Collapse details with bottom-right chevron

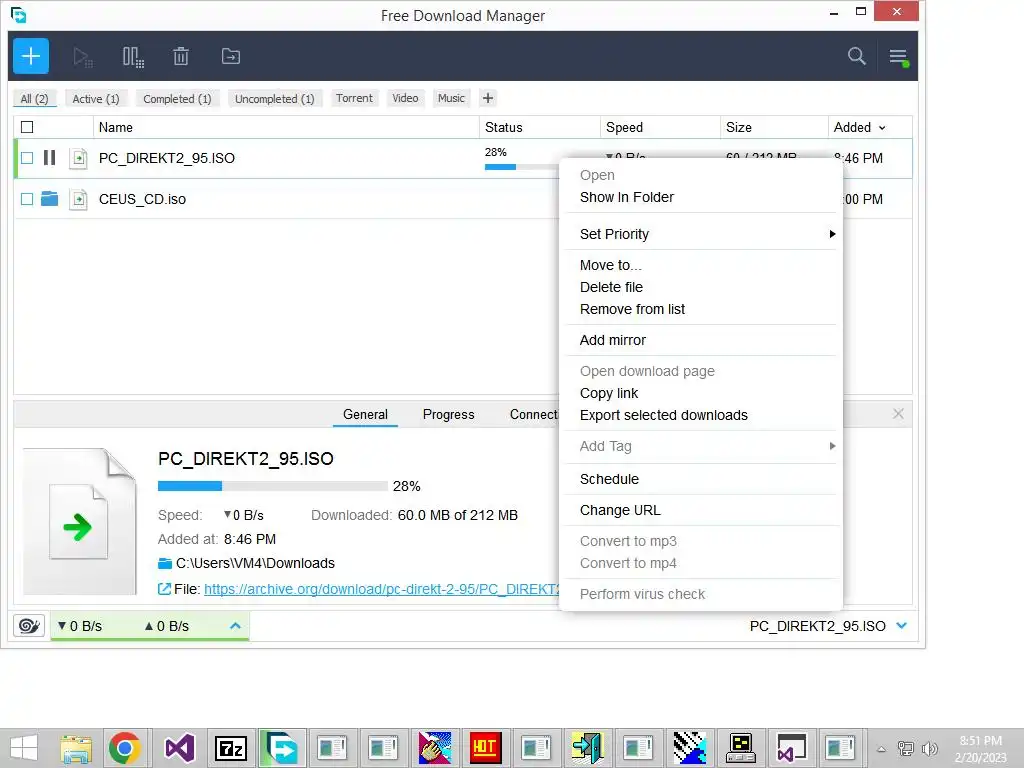pos(902,626)
